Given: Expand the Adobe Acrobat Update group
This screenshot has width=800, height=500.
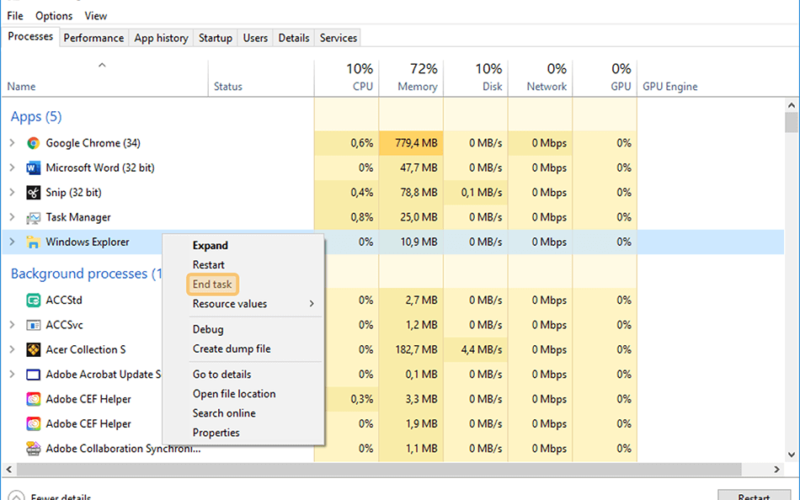Looking at the screenshot, I should click(12, 374).
